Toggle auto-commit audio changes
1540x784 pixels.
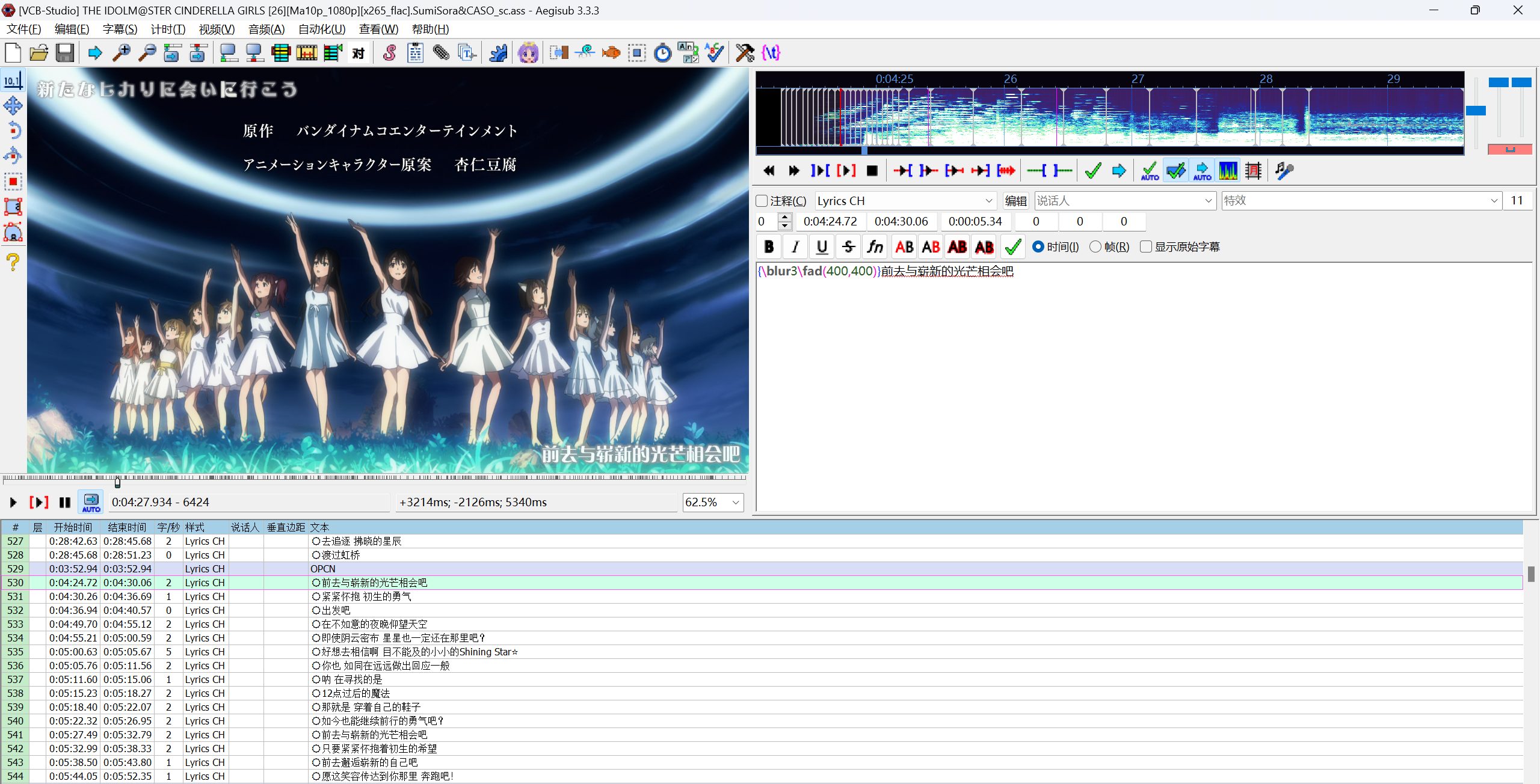point(1150,171)
